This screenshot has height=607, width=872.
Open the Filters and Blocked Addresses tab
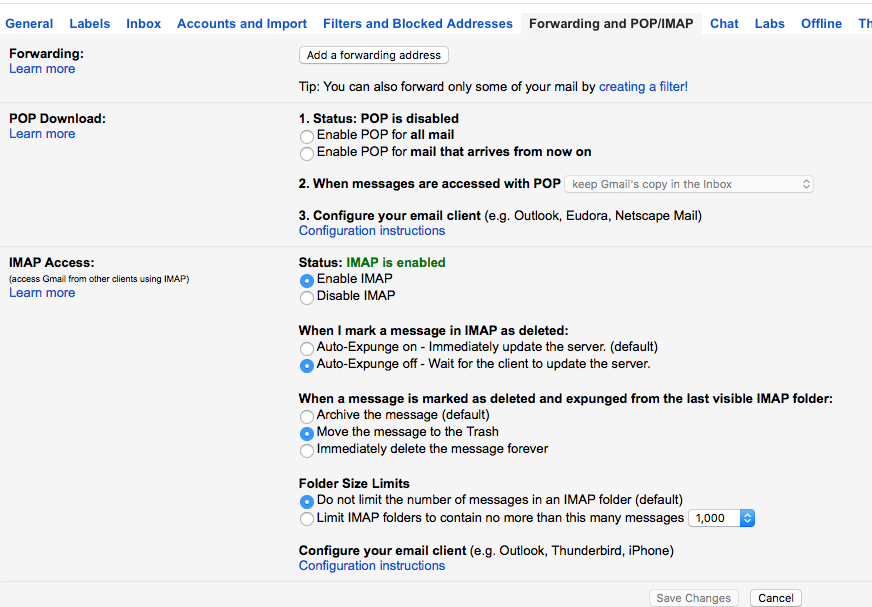tap(417, 23)
